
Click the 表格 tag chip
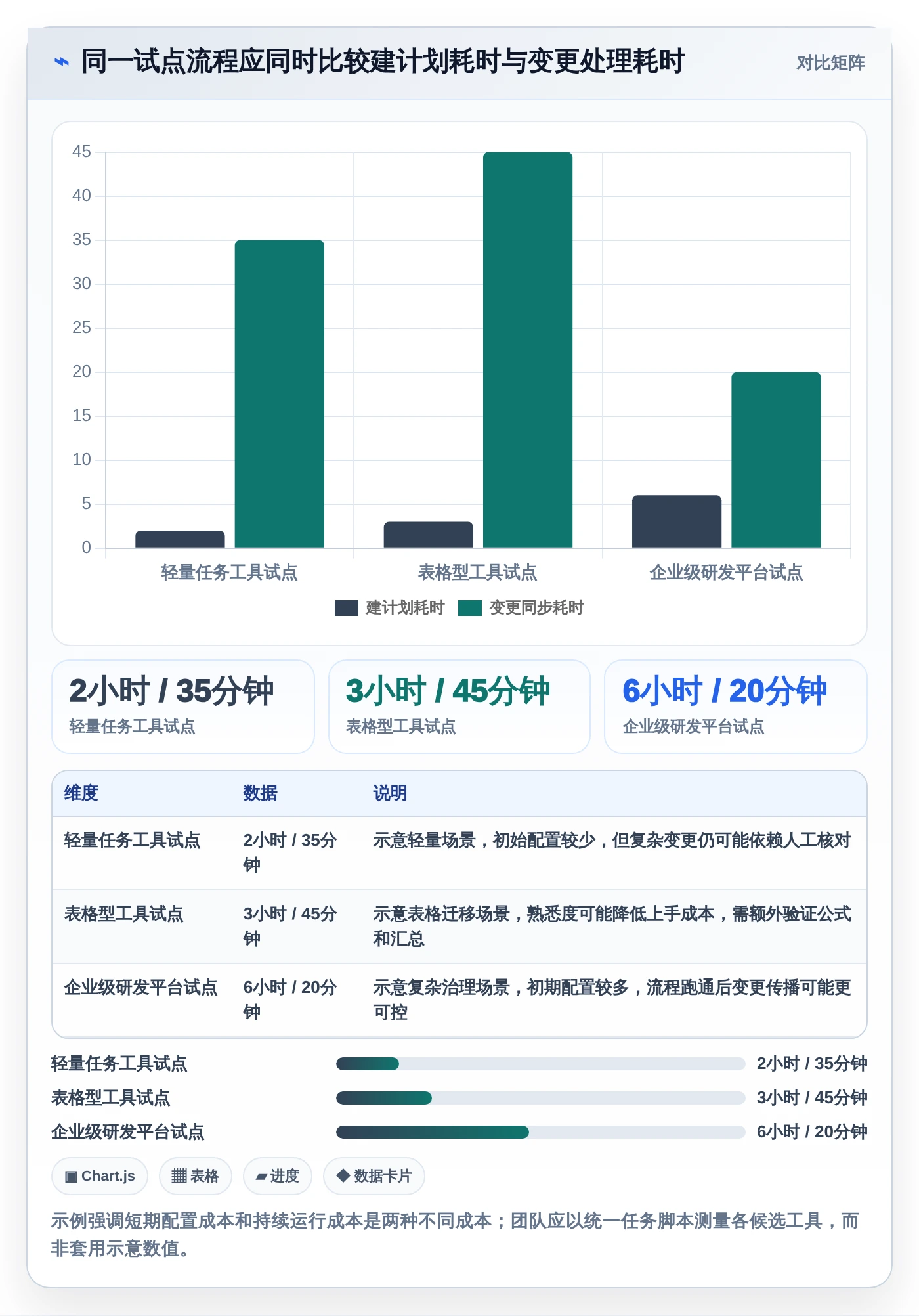pos(196,1176)
